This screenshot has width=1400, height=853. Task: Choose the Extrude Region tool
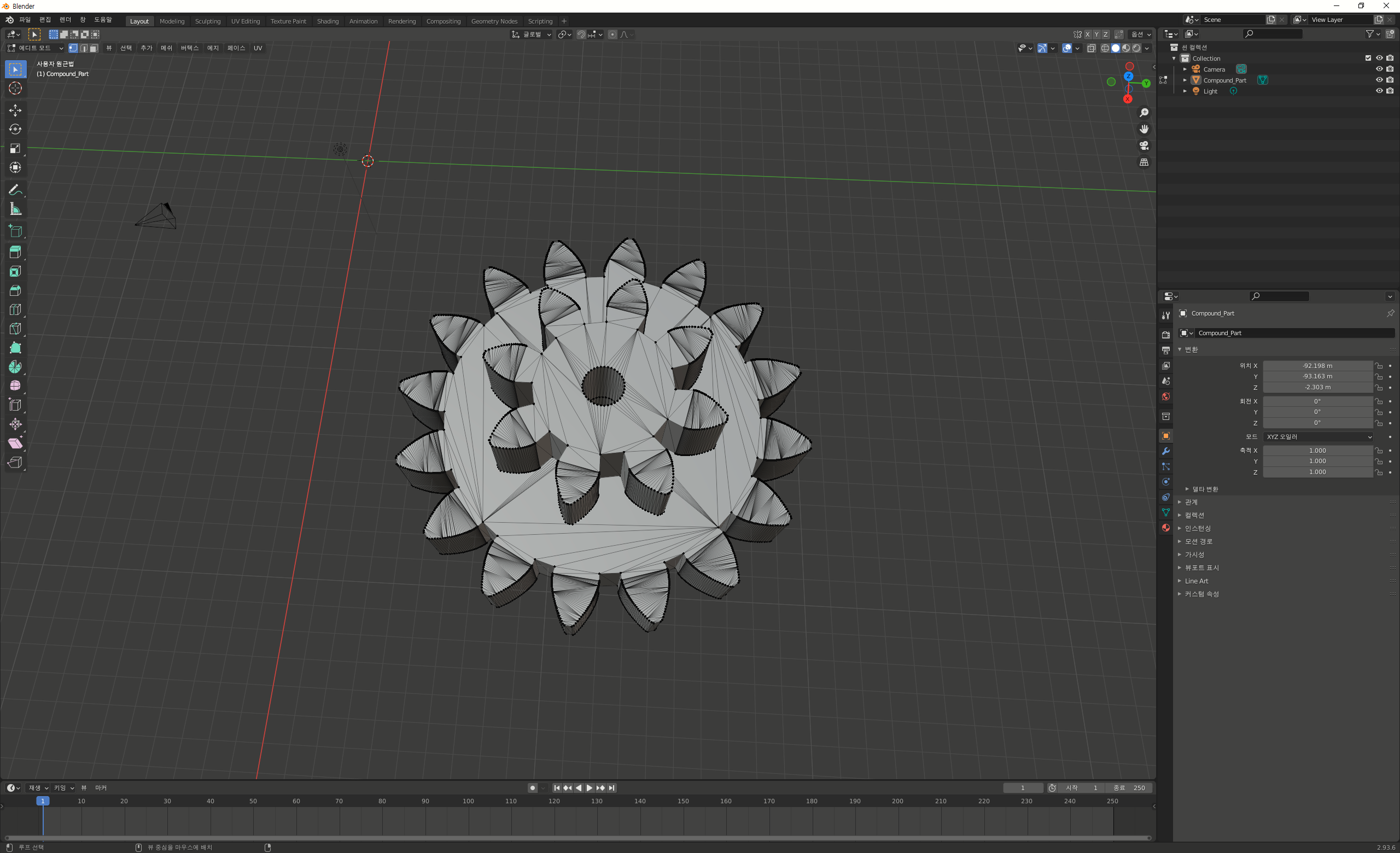point(15,252)
